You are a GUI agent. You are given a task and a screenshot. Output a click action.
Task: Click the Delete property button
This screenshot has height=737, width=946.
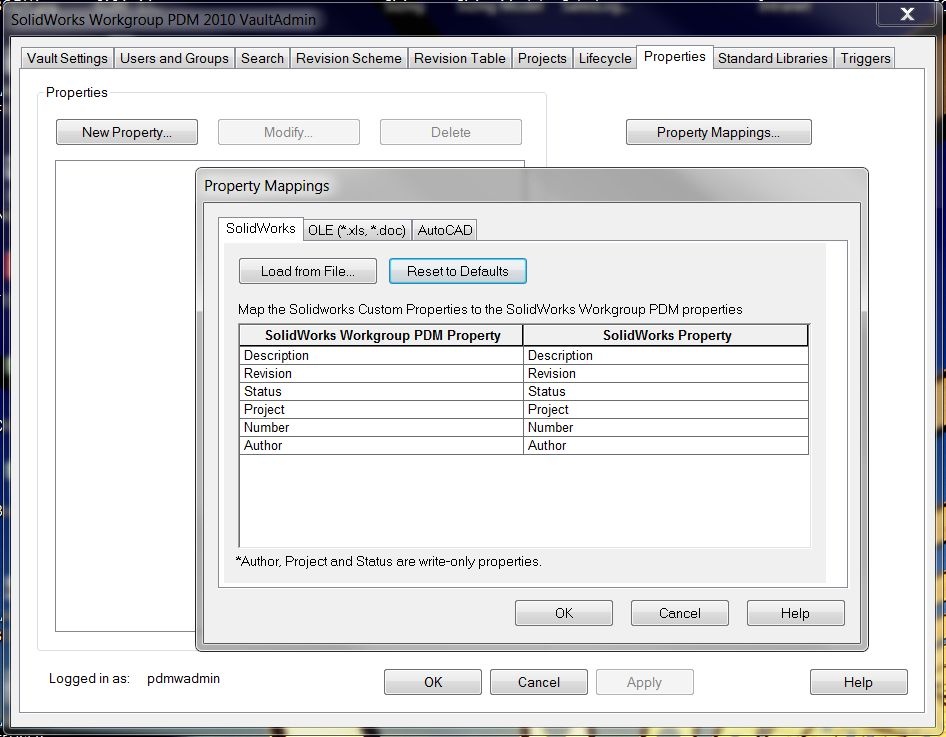click(x=451, y=132)
